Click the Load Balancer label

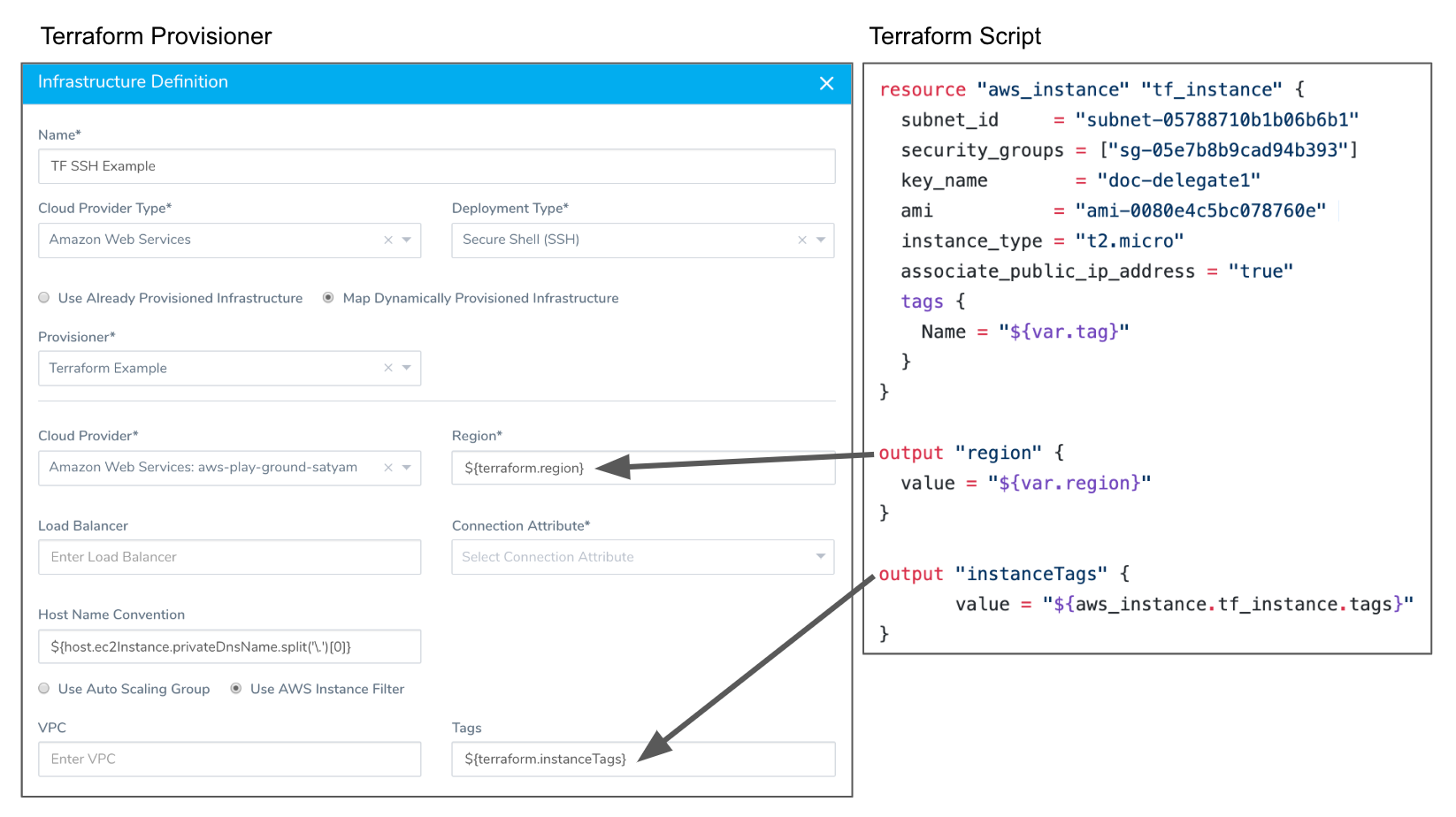(83, 525)
